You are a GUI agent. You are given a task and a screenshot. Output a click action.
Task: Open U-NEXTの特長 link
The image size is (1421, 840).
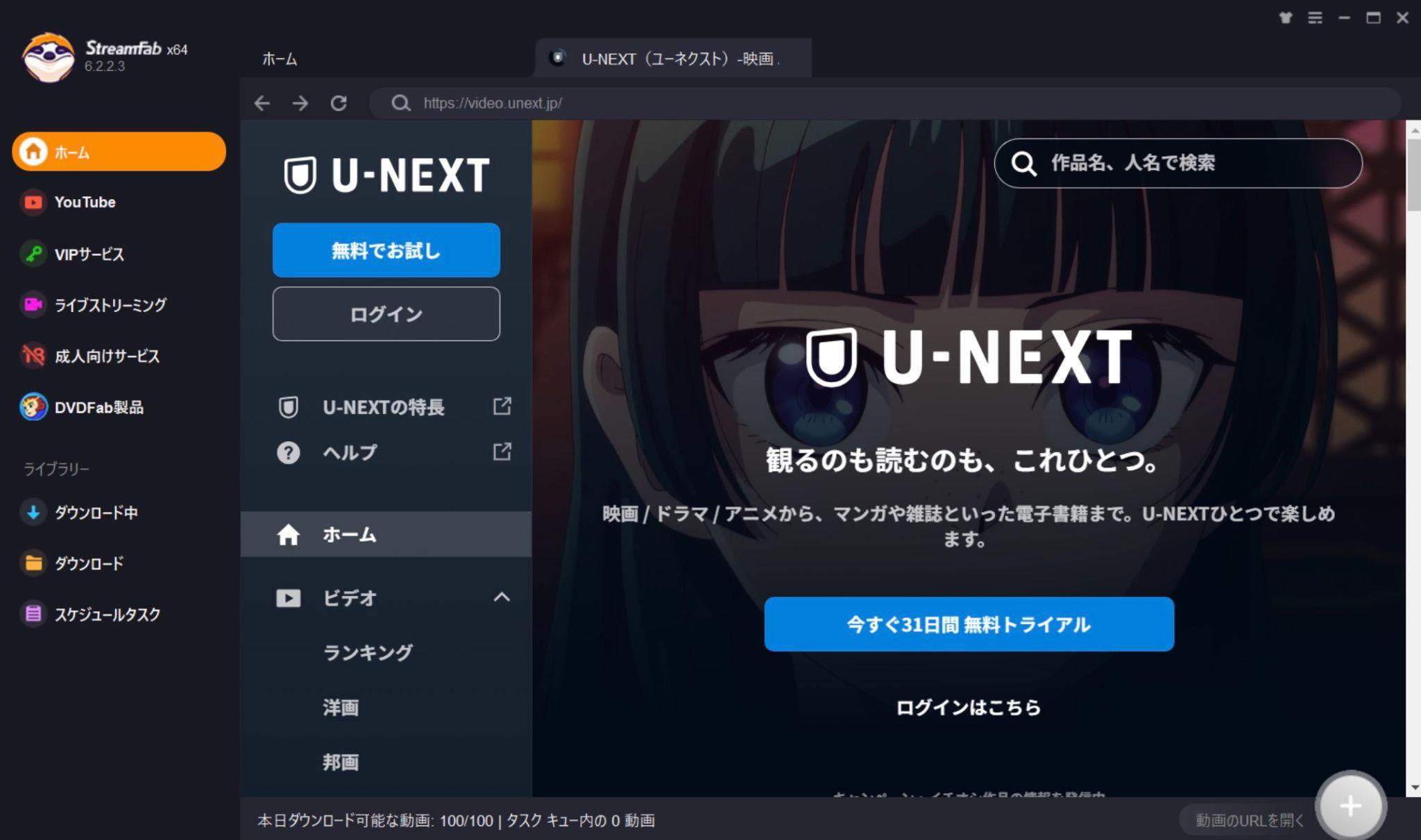click(x=383, y=407)
